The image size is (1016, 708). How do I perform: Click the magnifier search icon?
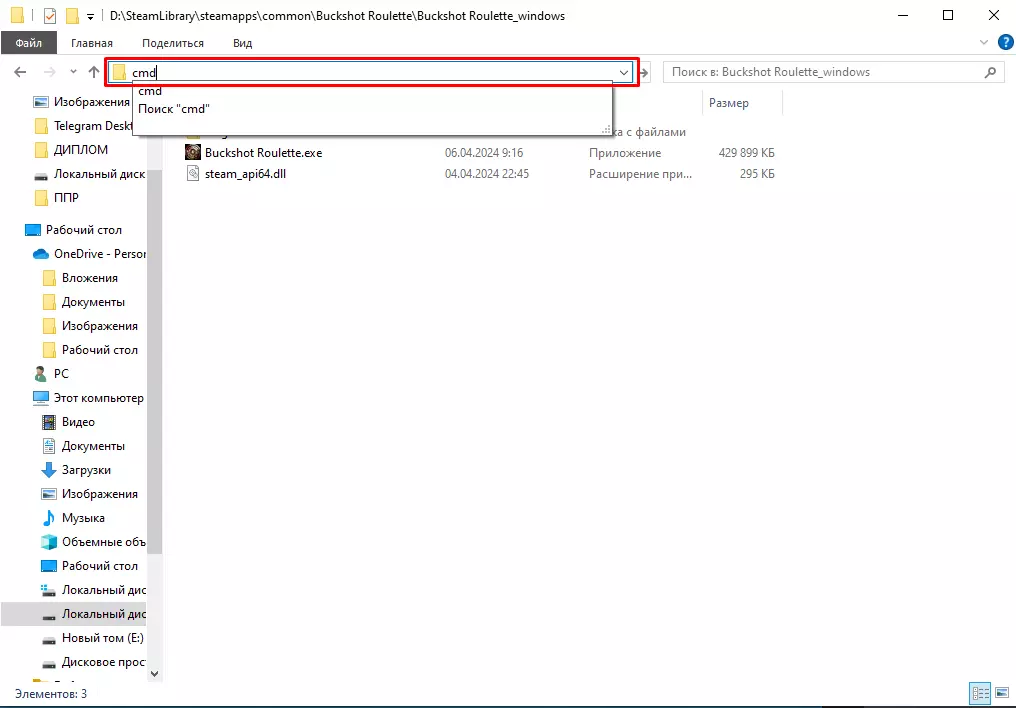click(x=990, y=72)
